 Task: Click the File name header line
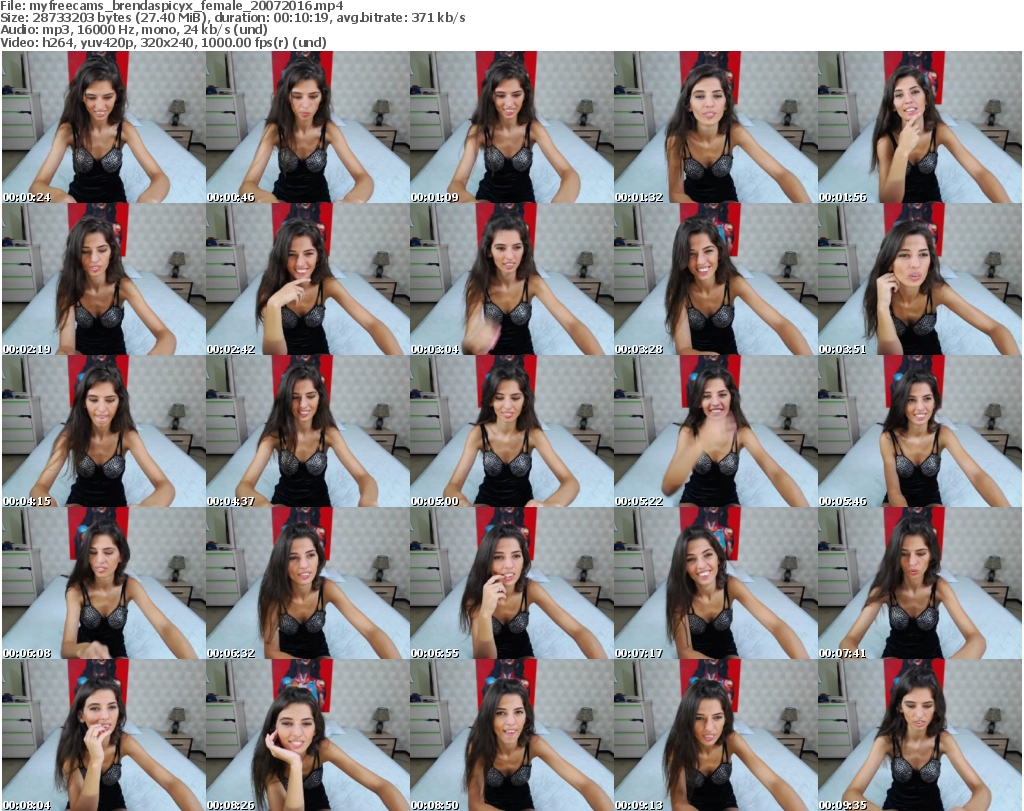(x=172, y=6)
